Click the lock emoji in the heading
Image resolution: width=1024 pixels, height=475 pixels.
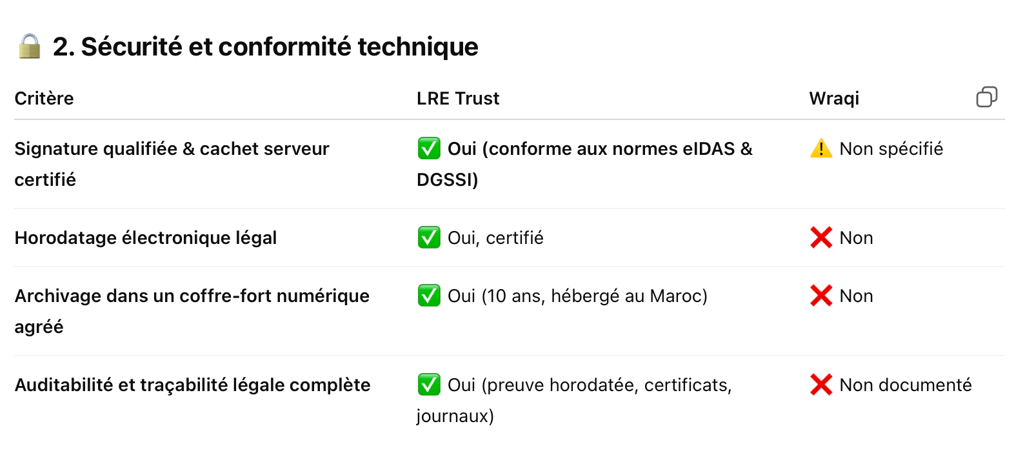tap(29, 46)
